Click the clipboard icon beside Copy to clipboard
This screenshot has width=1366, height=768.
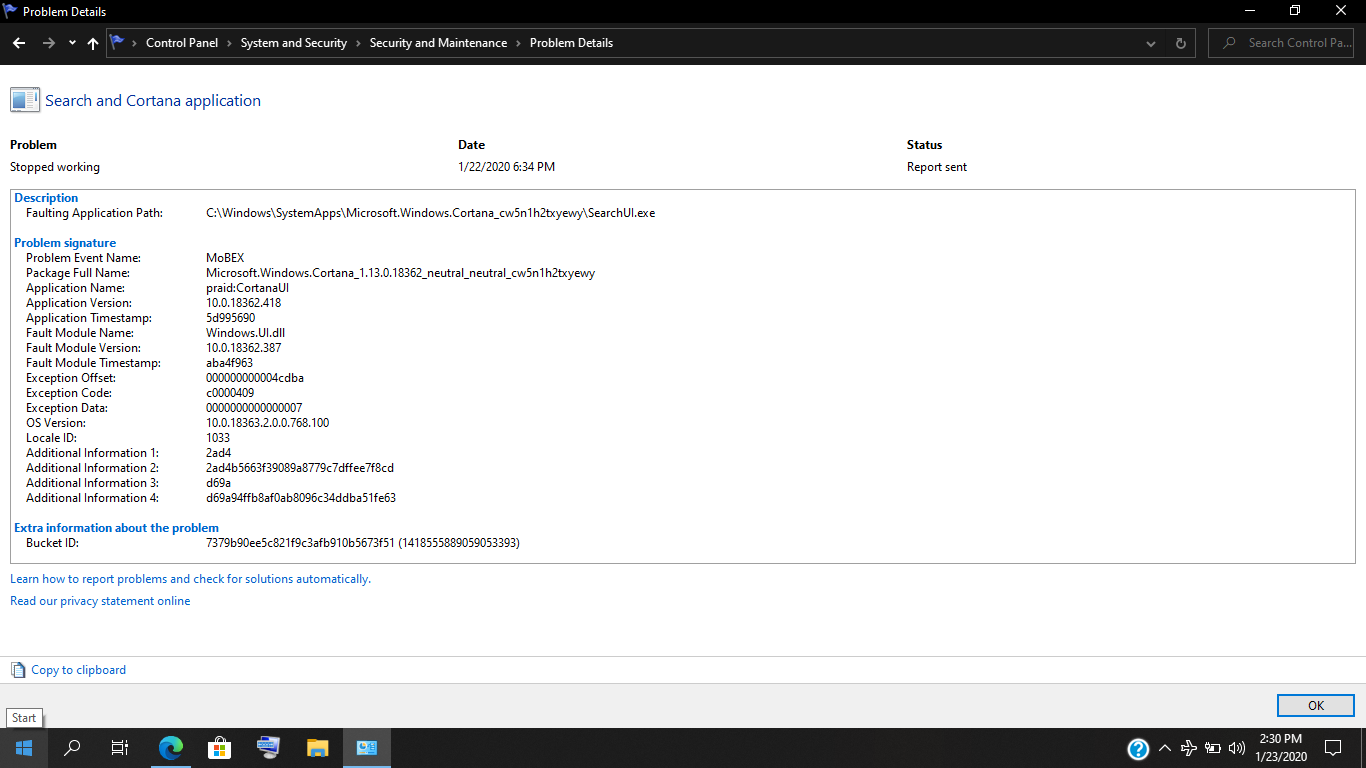coord(18,670)
